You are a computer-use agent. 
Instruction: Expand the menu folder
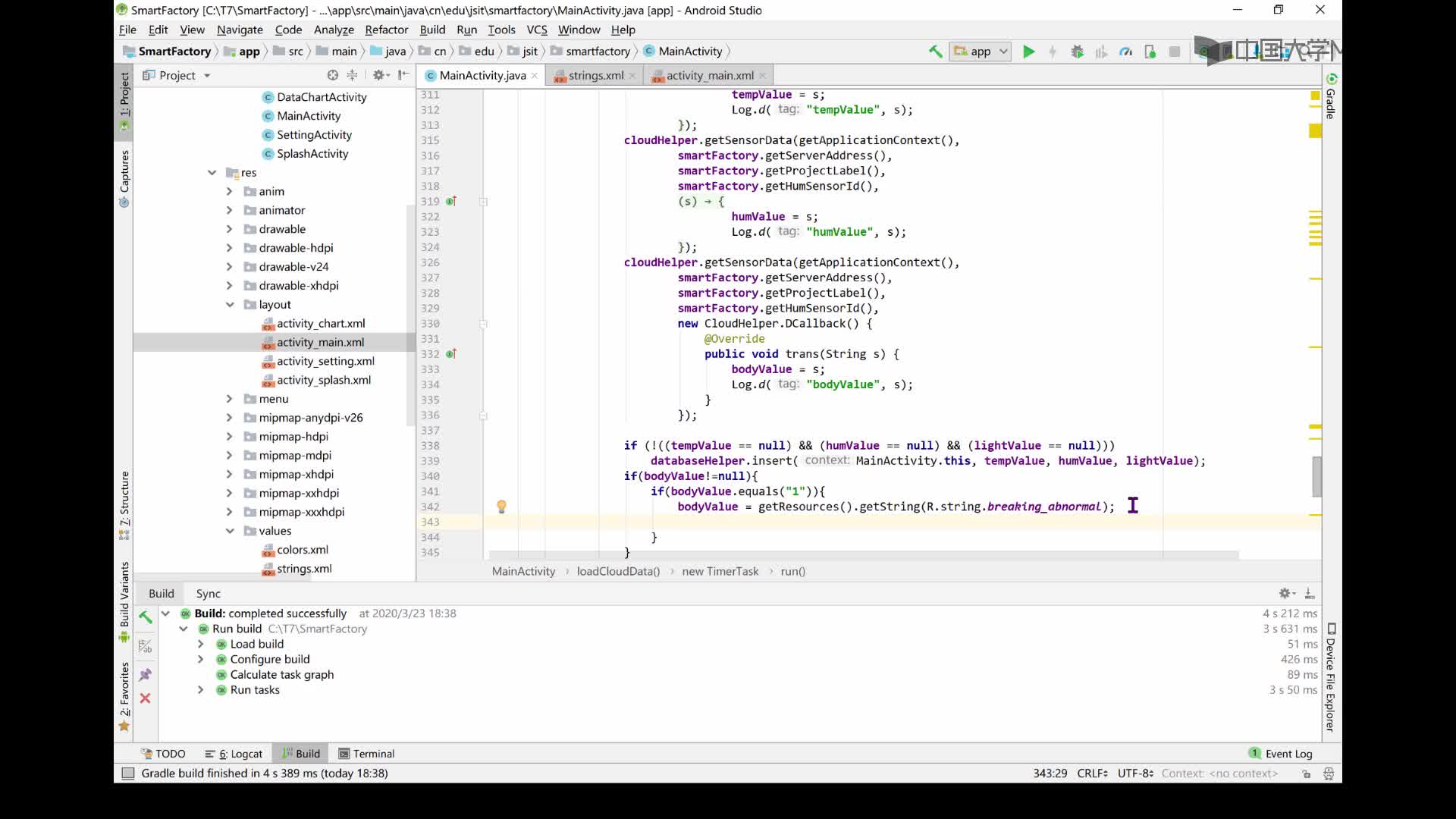230,399
